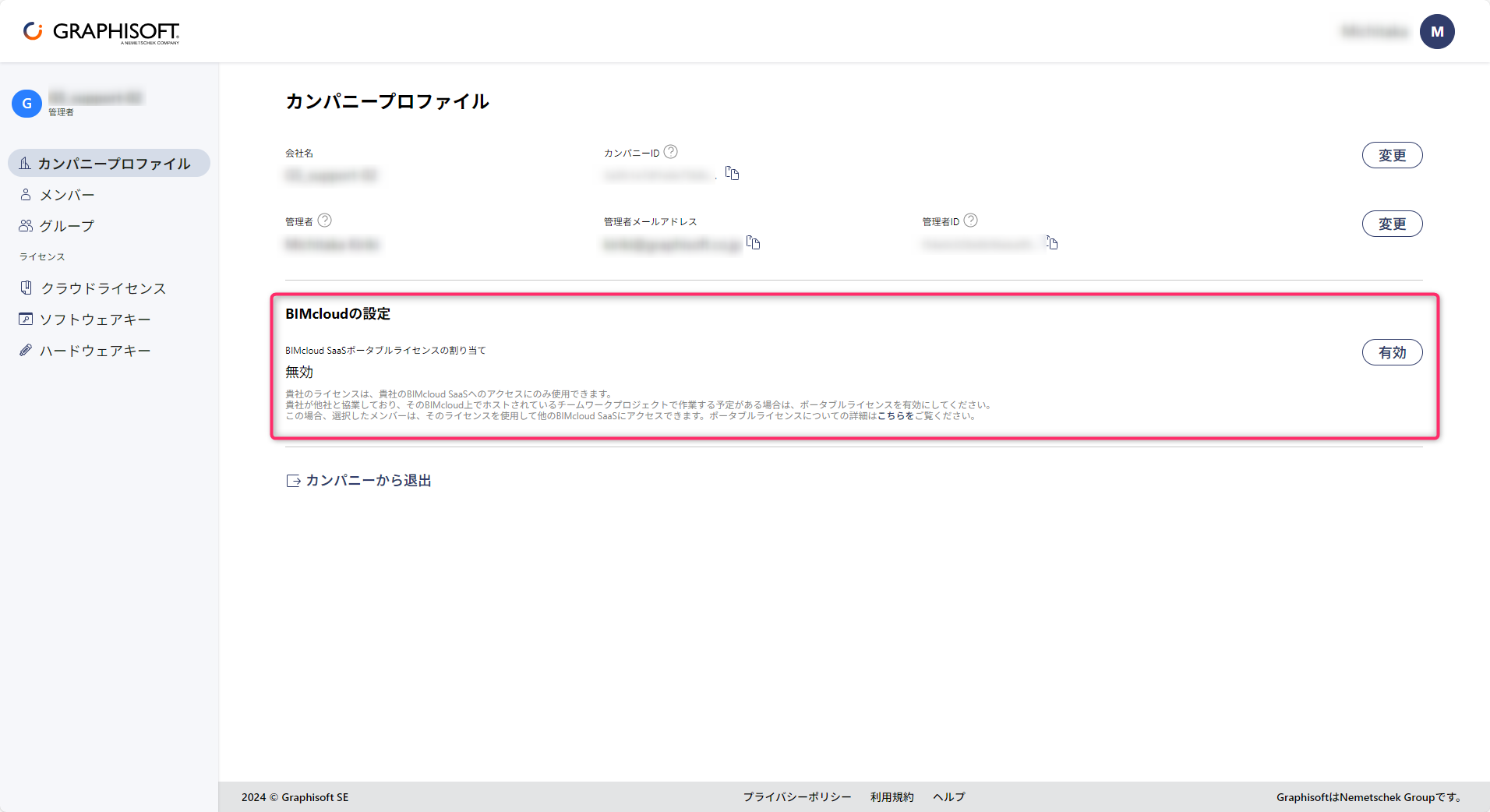
Task: Click BIMcloud SaaSポータブルライセンスの割り当て label
Action: [x=386, y=351]
